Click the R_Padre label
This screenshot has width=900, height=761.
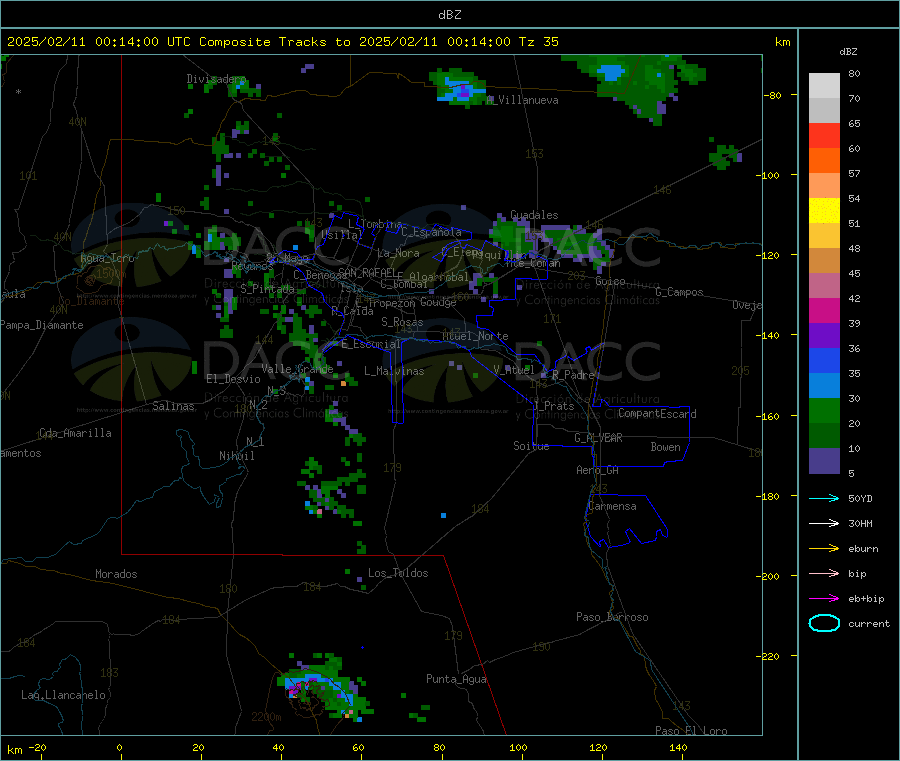[x=573, y=375]
